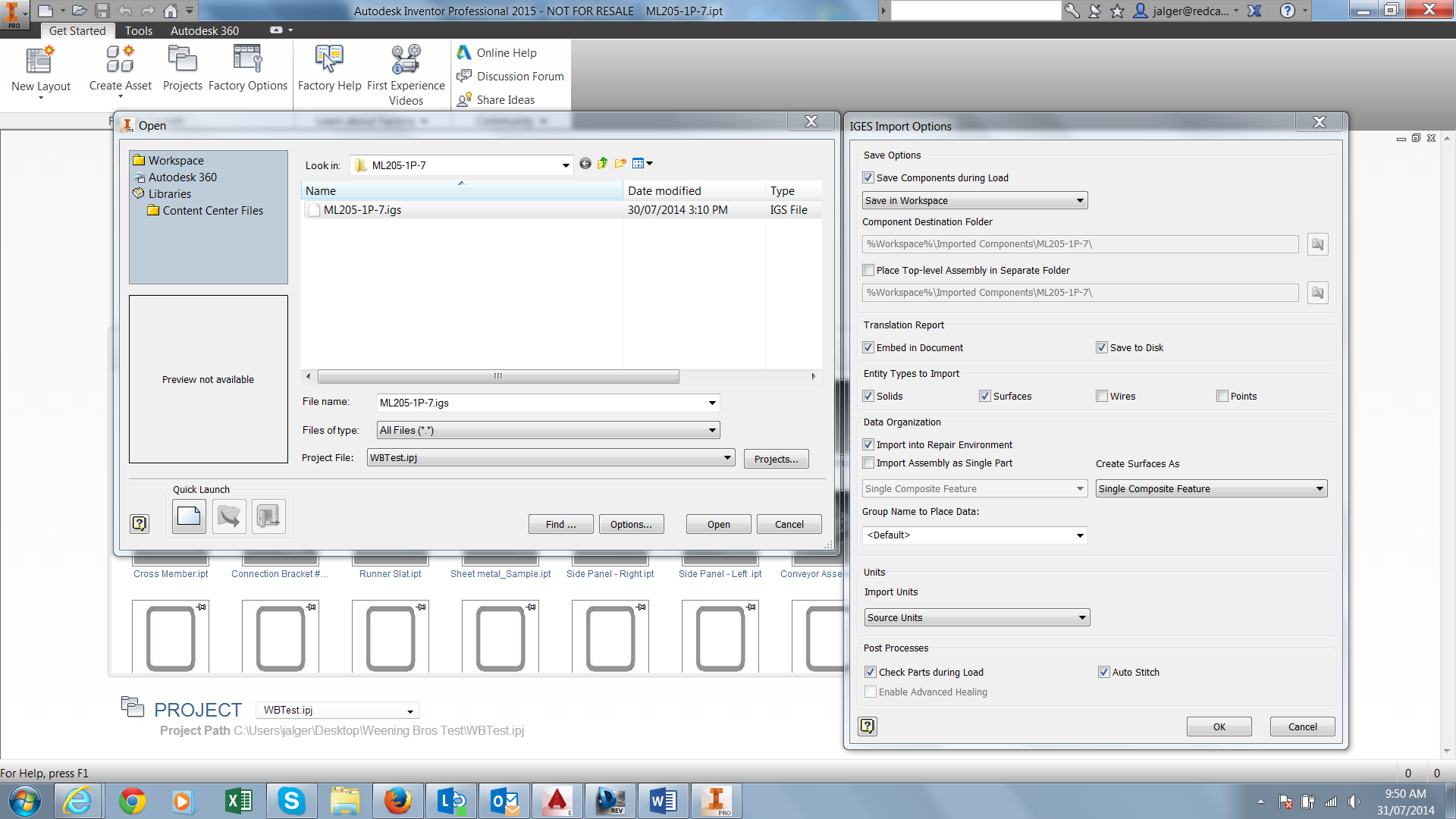Launch Firefox from the taskbar
This screenshot has width=1456, height=819.
[397, 801]
